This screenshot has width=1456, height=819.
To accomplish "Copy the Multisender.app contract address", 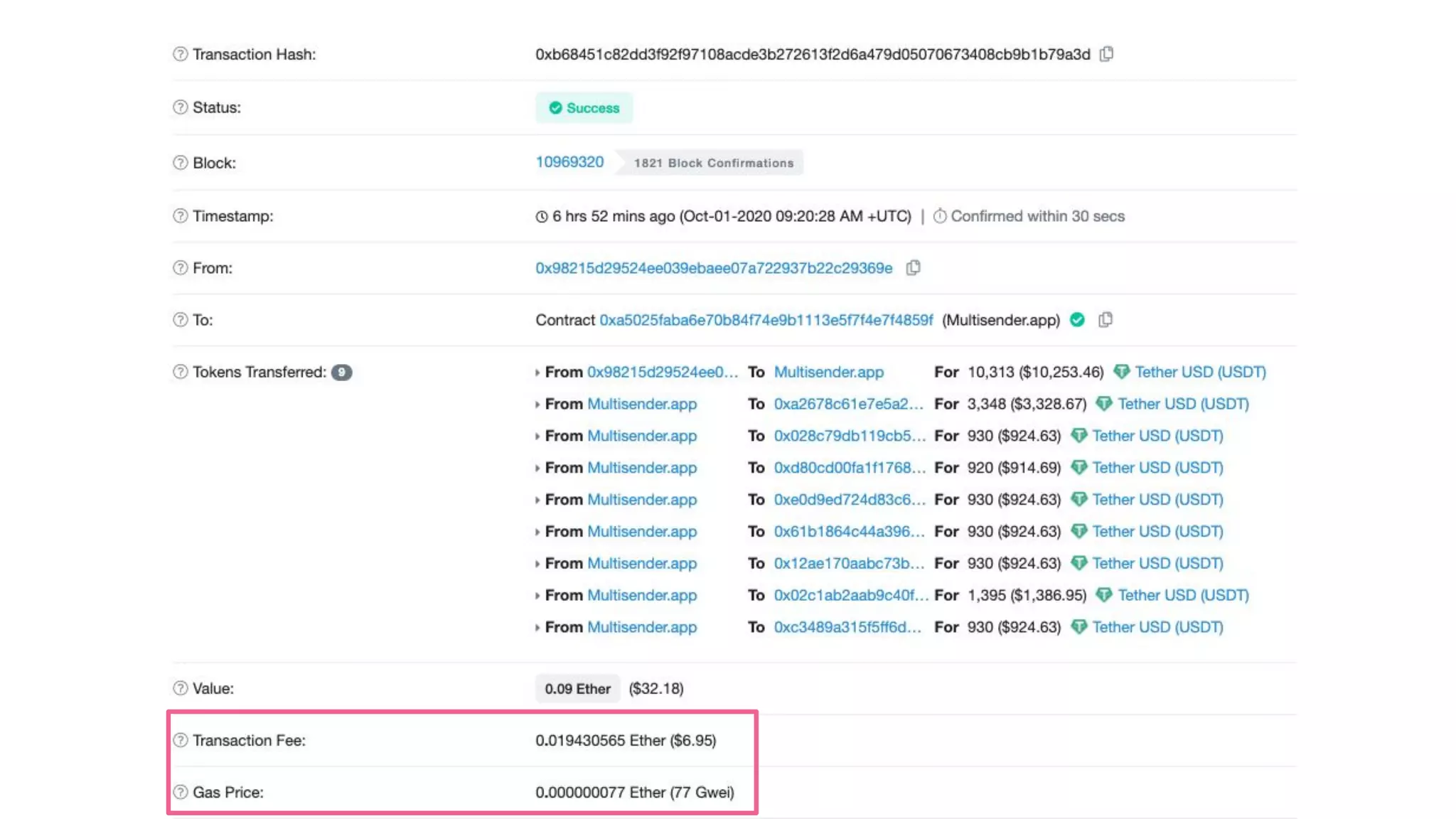I will pyautogui.click(x=1106, y=320).
